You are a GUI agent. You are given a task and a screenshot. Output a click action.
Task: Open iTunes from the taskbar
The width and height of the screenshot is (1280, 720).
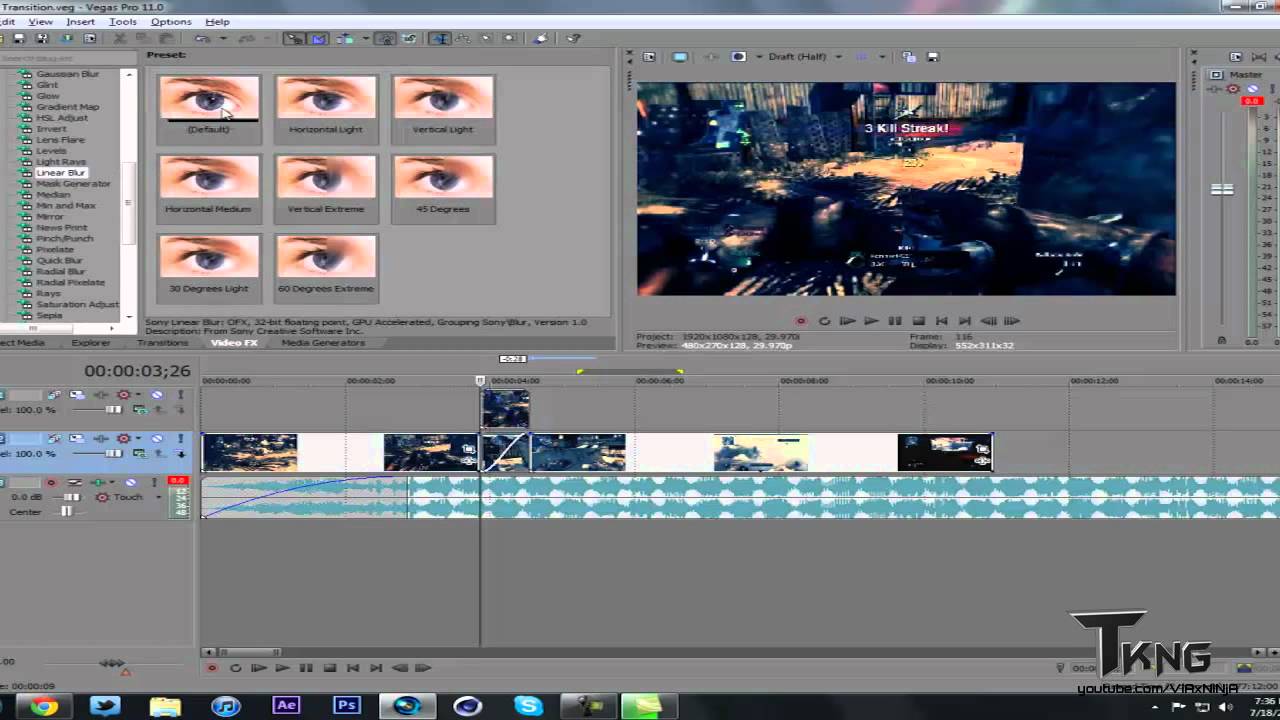tap(226, 706)
